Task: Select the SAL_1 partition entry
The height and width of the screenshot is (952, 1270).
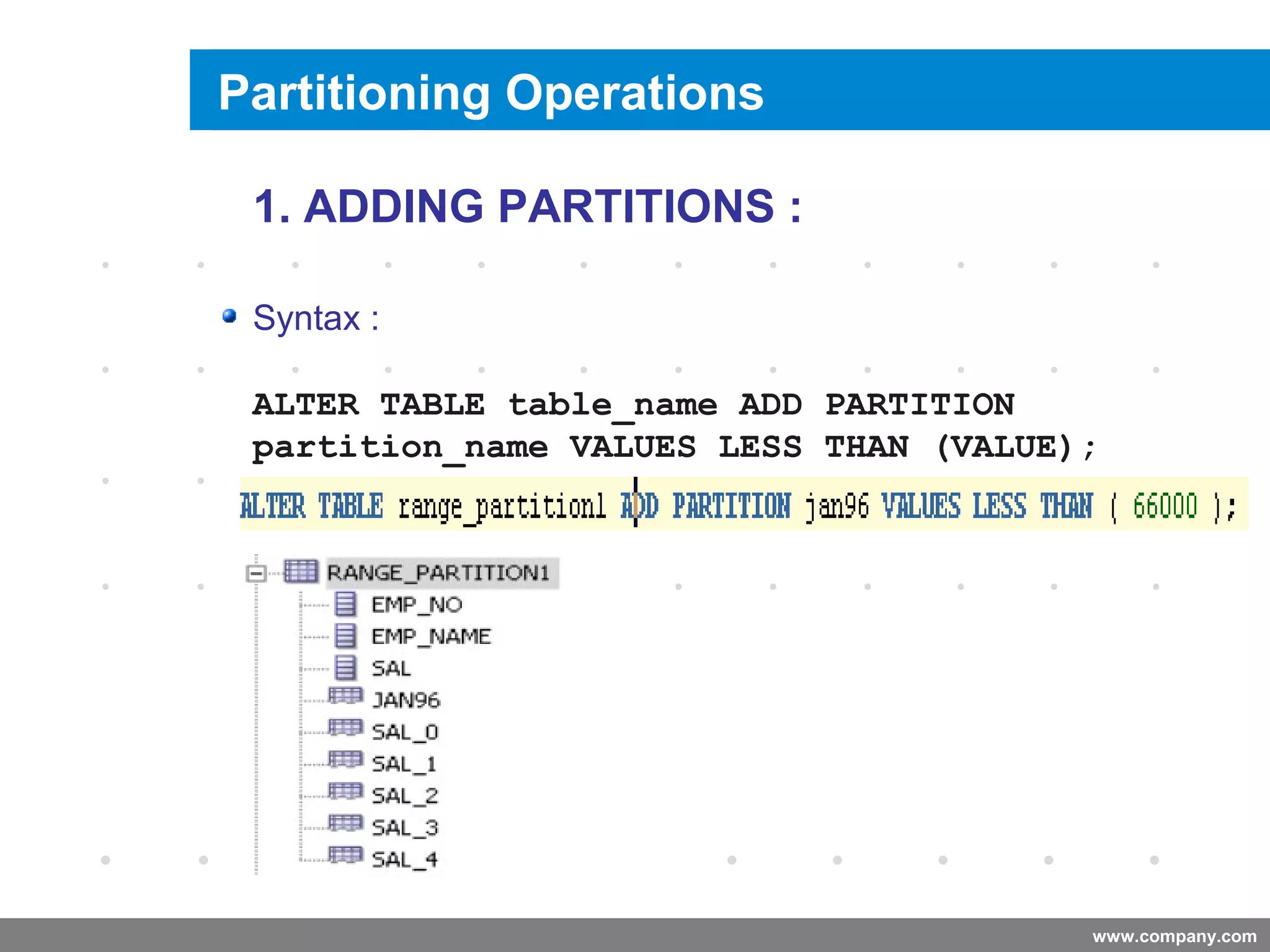Action: click(404, 764)
